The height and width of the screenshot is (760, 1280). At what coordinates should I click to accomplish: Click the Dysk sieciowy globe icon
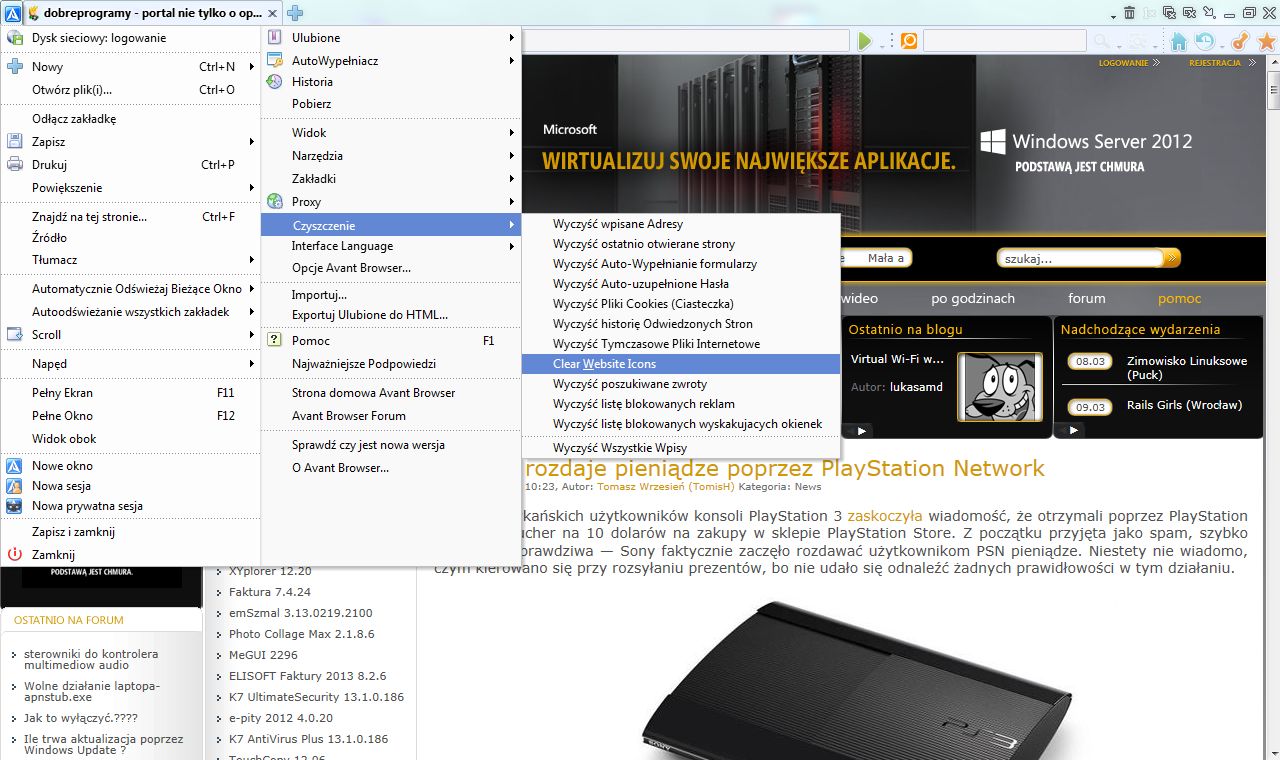coord(14,38)
